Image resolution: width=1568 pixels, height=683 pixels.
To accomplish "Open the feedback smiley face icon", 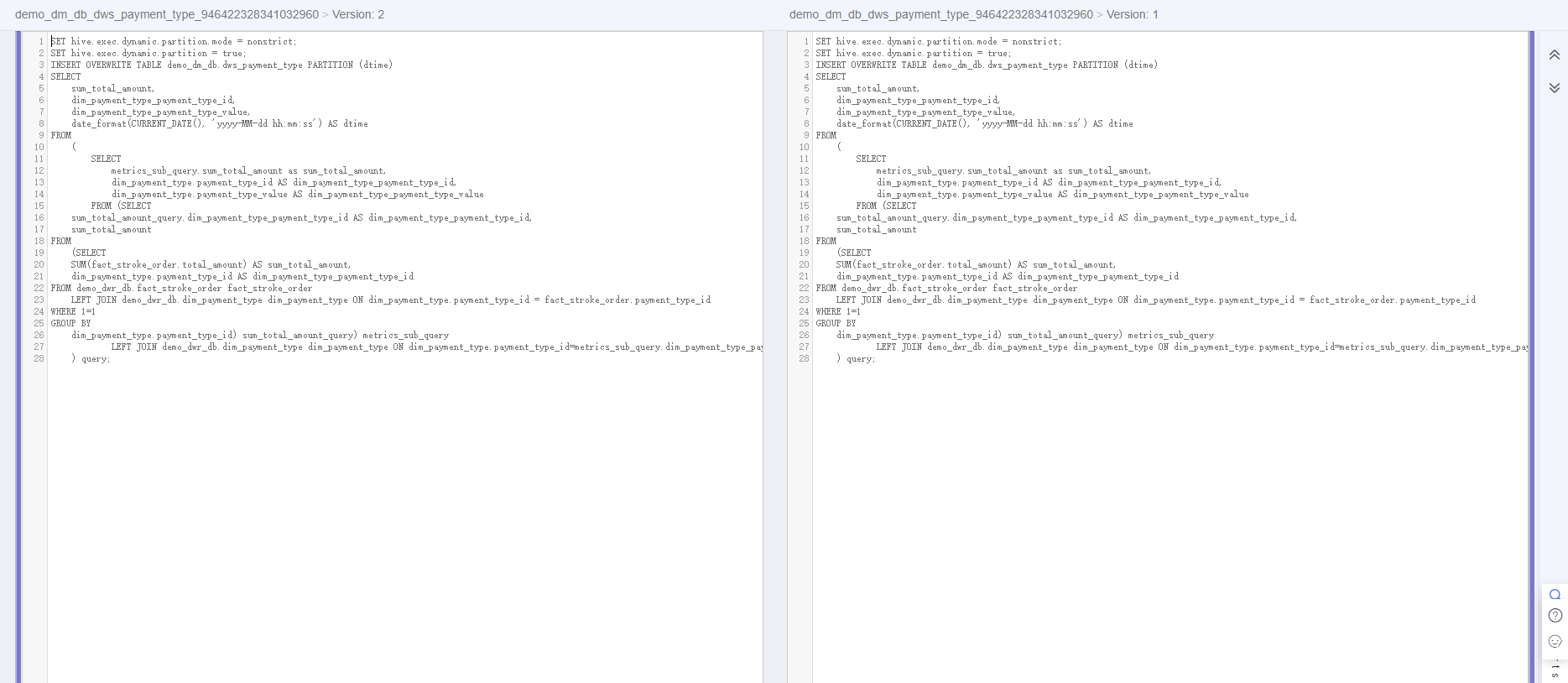I will click(x=1555, y=641).
